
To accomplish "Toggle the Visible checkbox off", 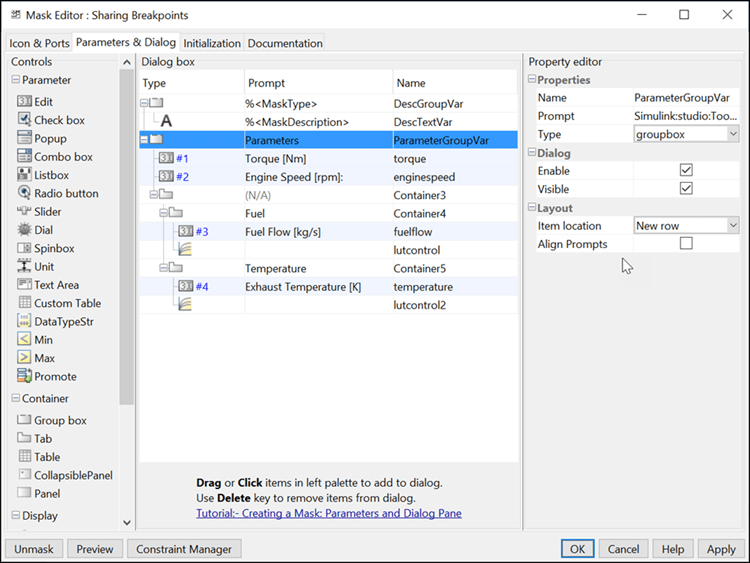I will (x=686, y=188).
